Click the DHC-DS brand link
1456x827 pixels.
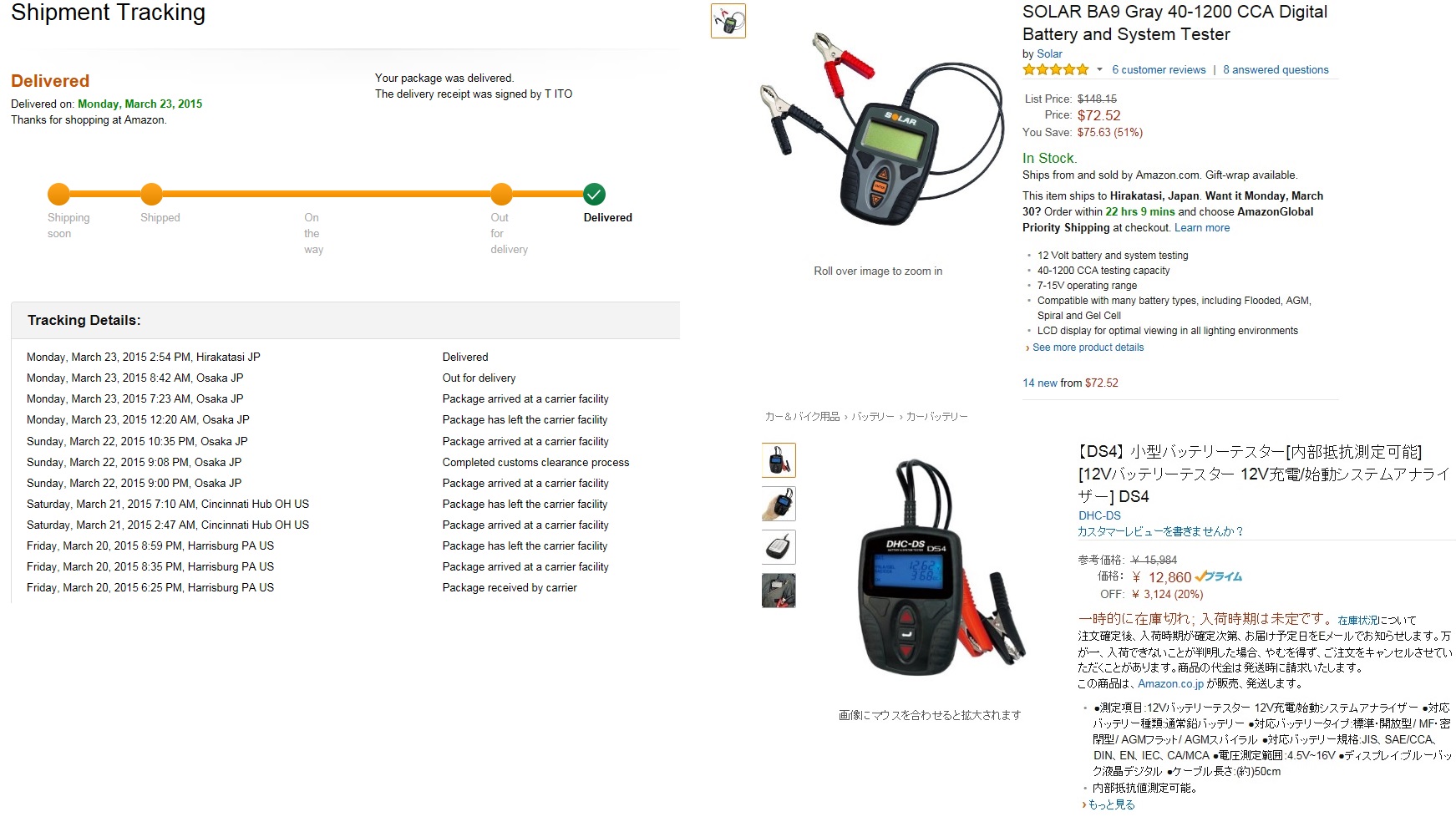click(x=1099, y=515)
